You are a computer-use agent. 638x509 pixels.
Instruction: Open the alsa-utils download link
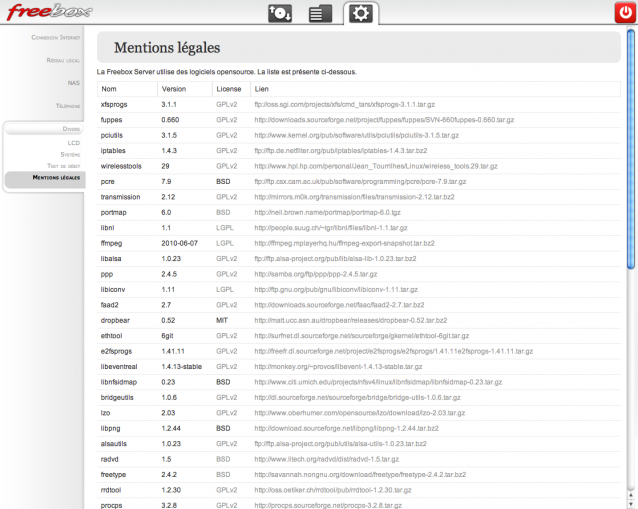click(x=341, y=444)
